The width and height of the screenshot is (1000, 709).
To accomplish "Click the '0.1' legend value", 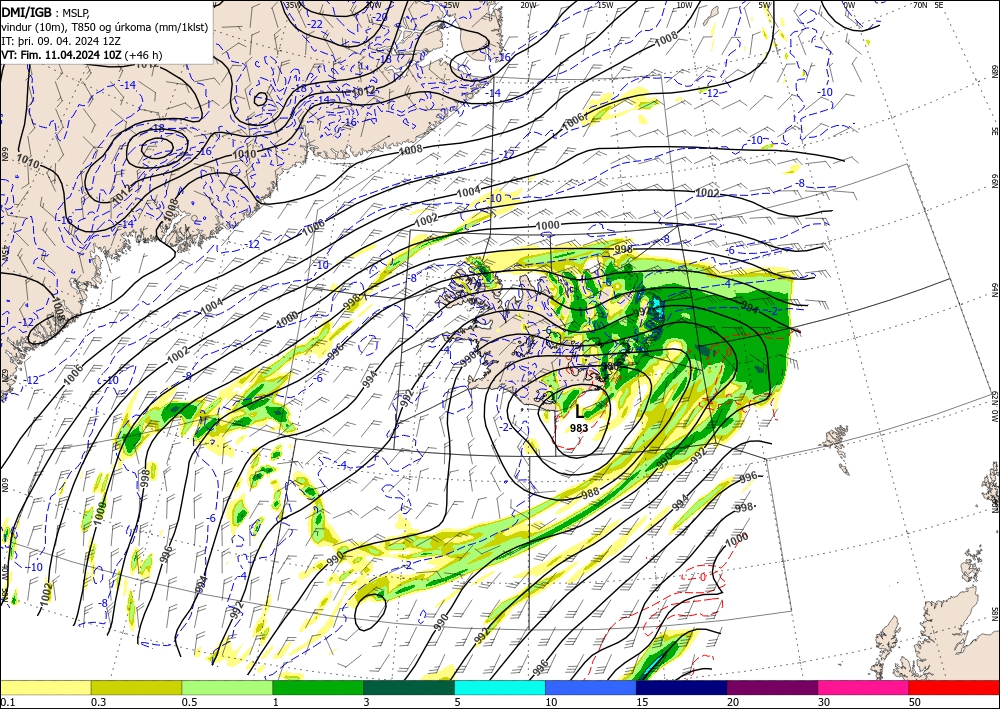I will click(6, 702).
